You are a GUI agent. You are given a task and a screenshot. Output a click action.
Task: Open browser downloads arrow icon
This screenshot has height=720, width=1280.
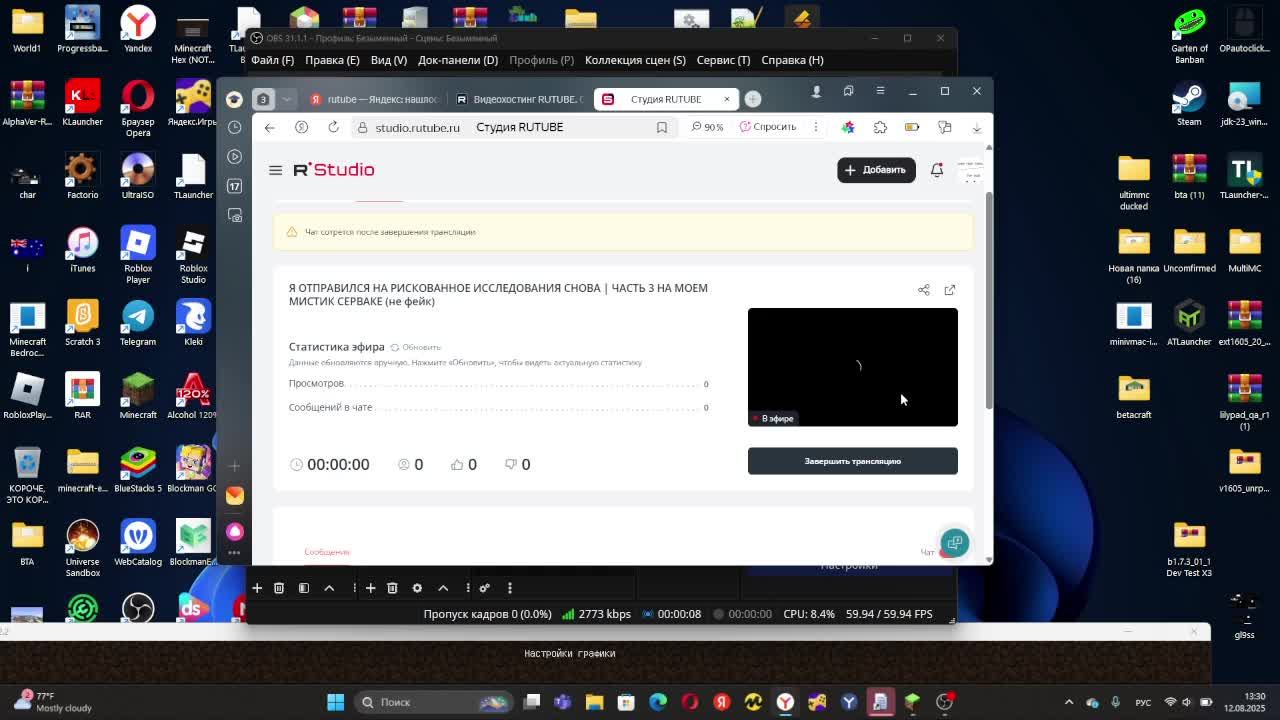976,127
